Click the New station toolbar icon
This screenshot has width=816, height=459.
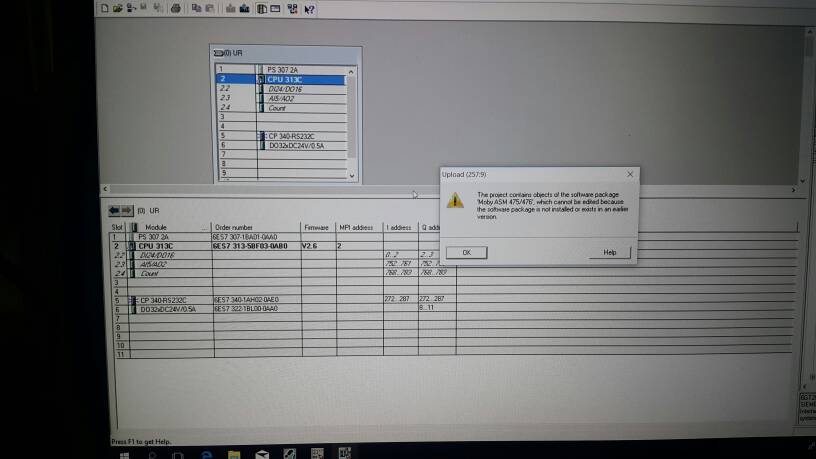(x=105, y=8)
